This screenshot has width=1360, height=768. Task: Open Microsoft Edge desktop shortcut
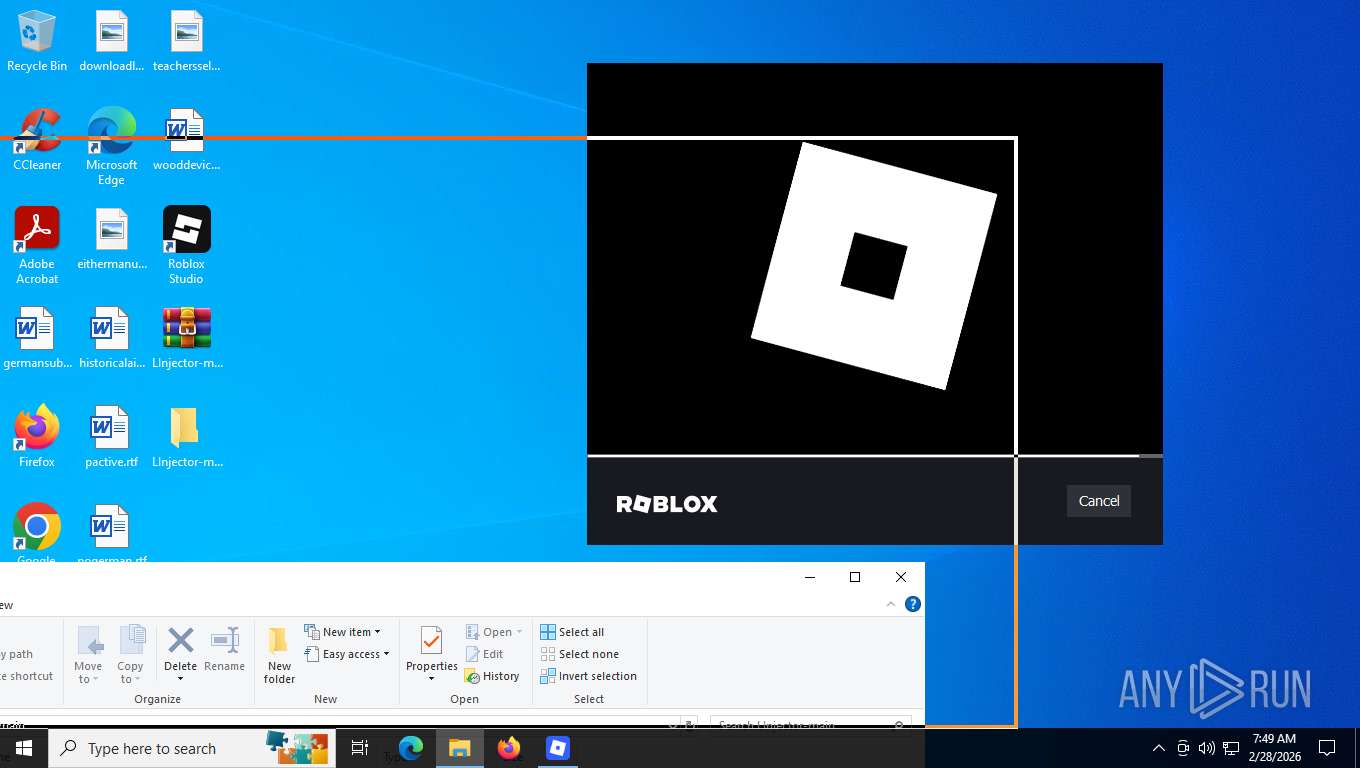click(111, 146)
